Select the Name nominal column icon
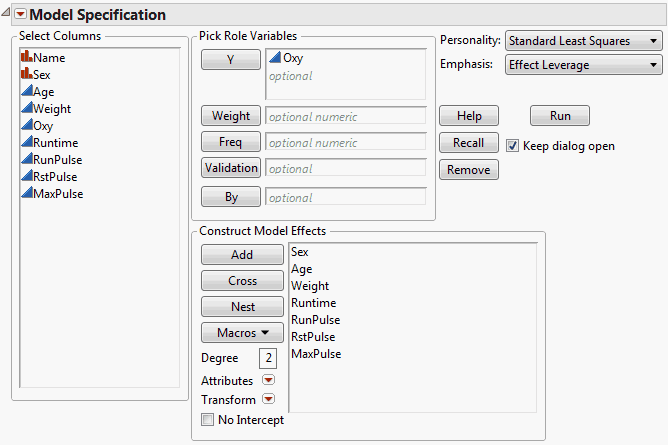Viewport: 668px width, 445px height. point(26,58)
